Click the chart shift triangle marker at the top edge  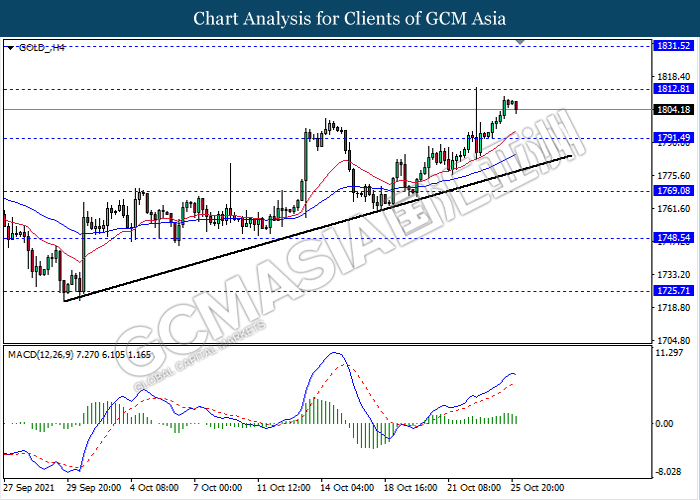pos(520,42)
